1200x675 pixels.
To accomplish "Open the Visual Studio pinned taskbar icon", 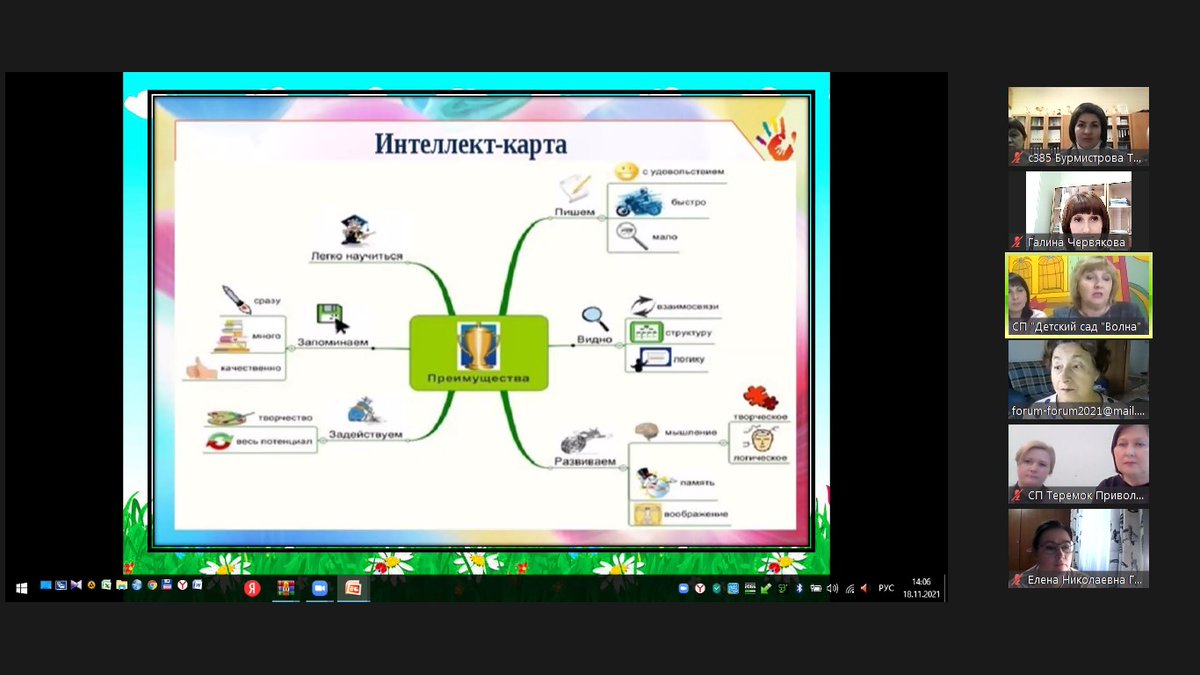I will [x=76, y=585].
